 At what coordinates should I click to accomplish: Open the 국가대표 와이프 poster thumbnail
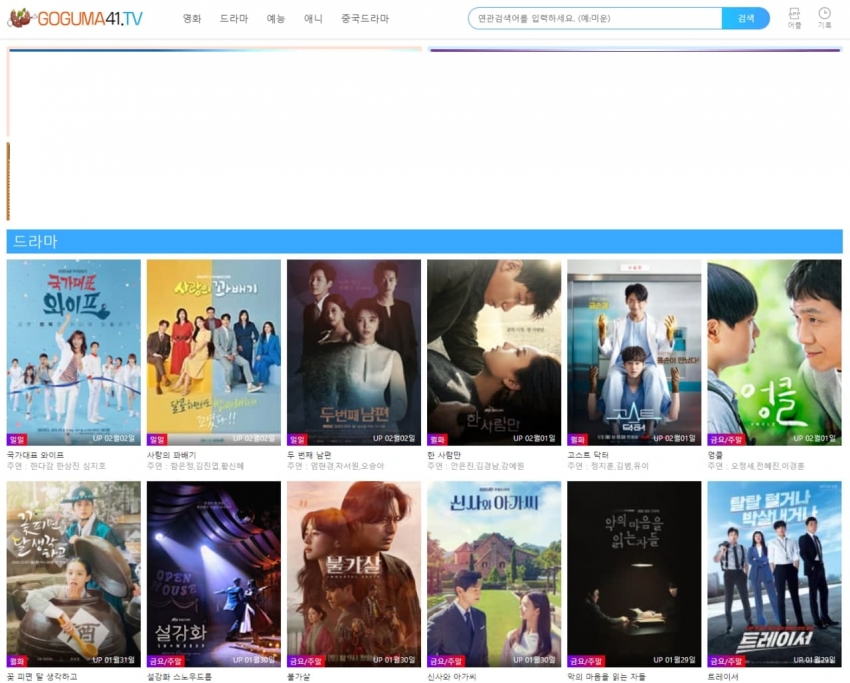74,352
